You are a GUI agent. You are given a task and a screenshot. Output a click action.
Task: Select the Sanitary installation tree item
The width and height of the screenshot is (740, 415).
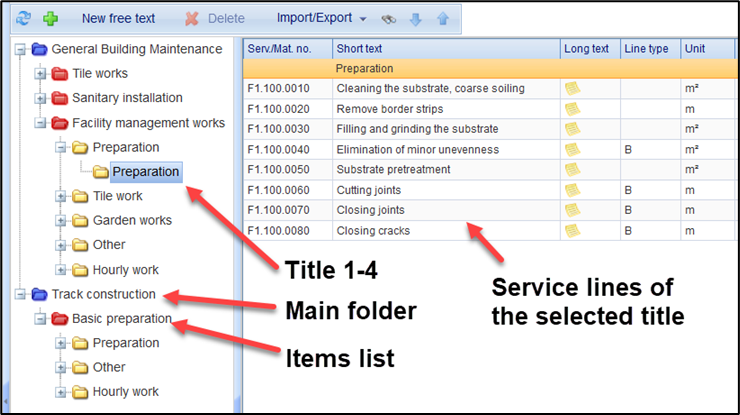point(127,98)
